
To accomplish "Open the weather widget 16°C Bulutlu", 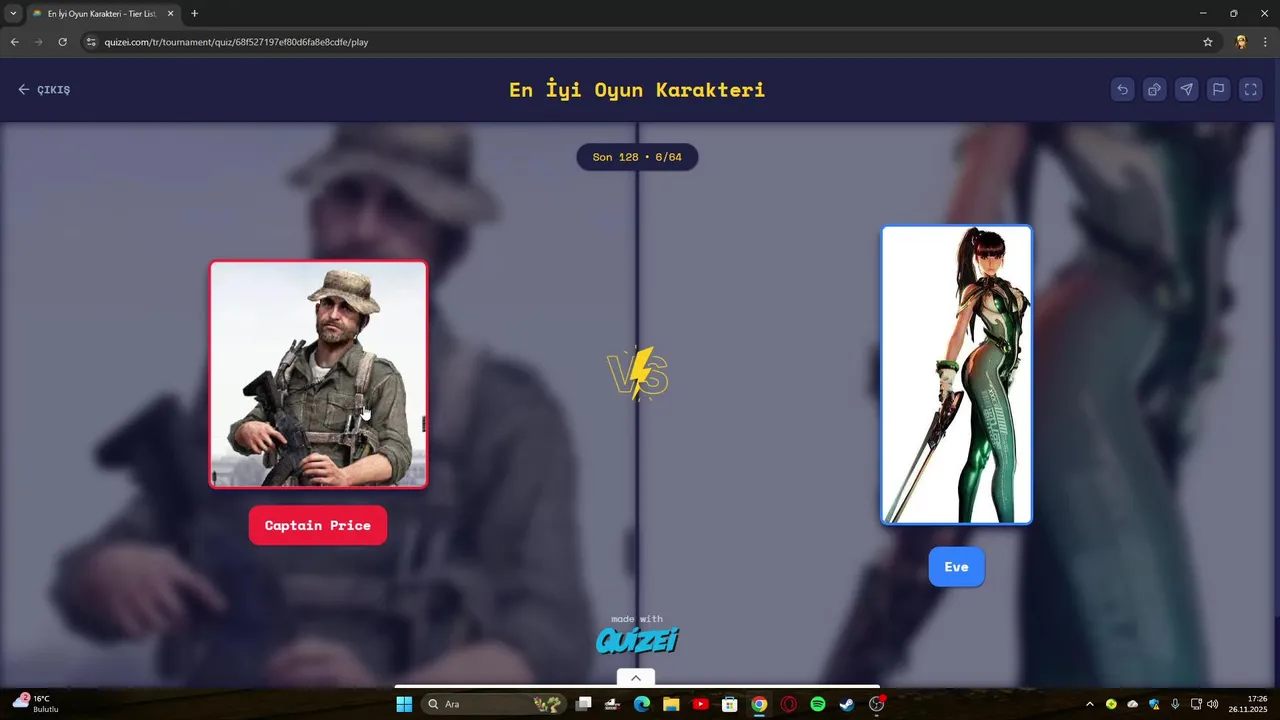I will click(x=36, y=703).
